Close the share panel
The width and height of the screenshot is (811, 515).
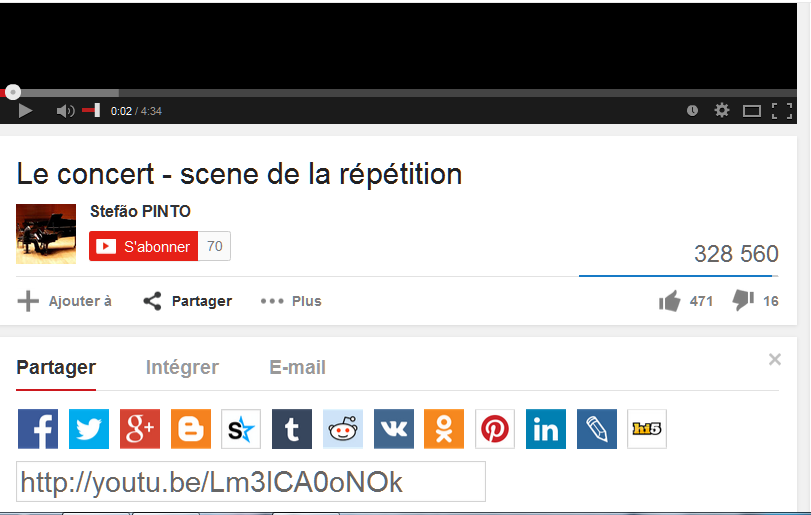pos(774,359)
